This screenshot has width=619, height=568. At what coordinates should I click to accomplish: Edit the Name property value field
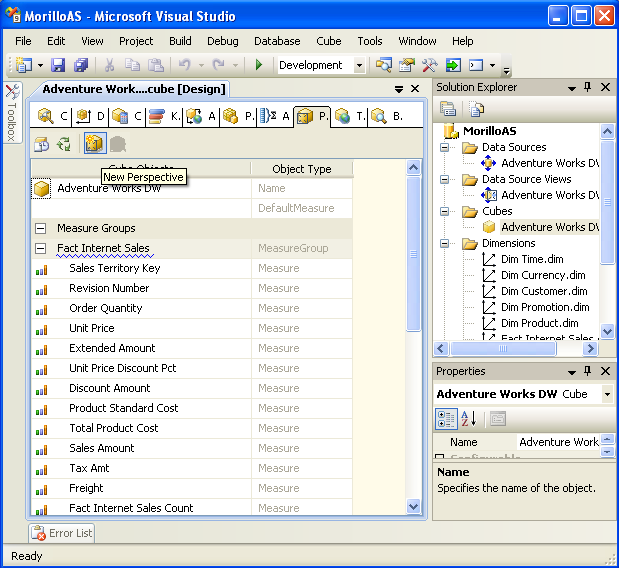[558, 442]
